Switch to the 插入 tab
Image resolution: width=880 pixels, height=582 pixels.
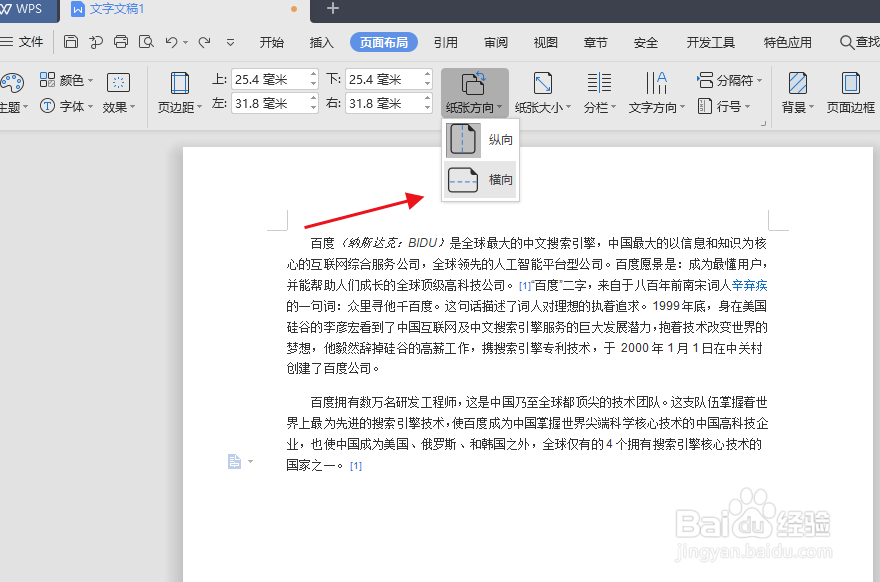click(321, 43)
